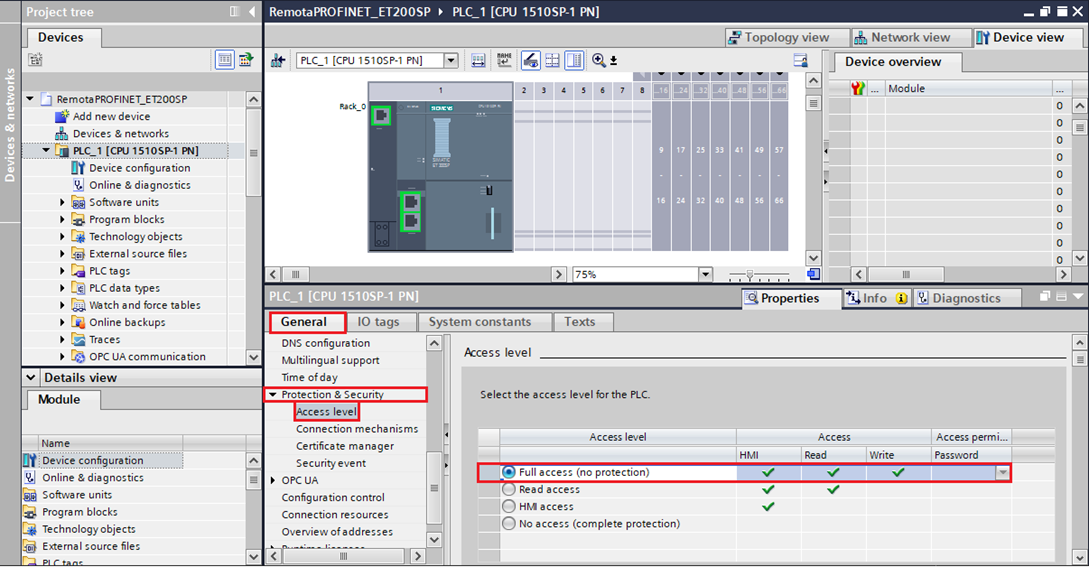1089x567 pixels.
Task: Open Connection mechanisms in Protection & Security
Action: (x=356, y=429)
